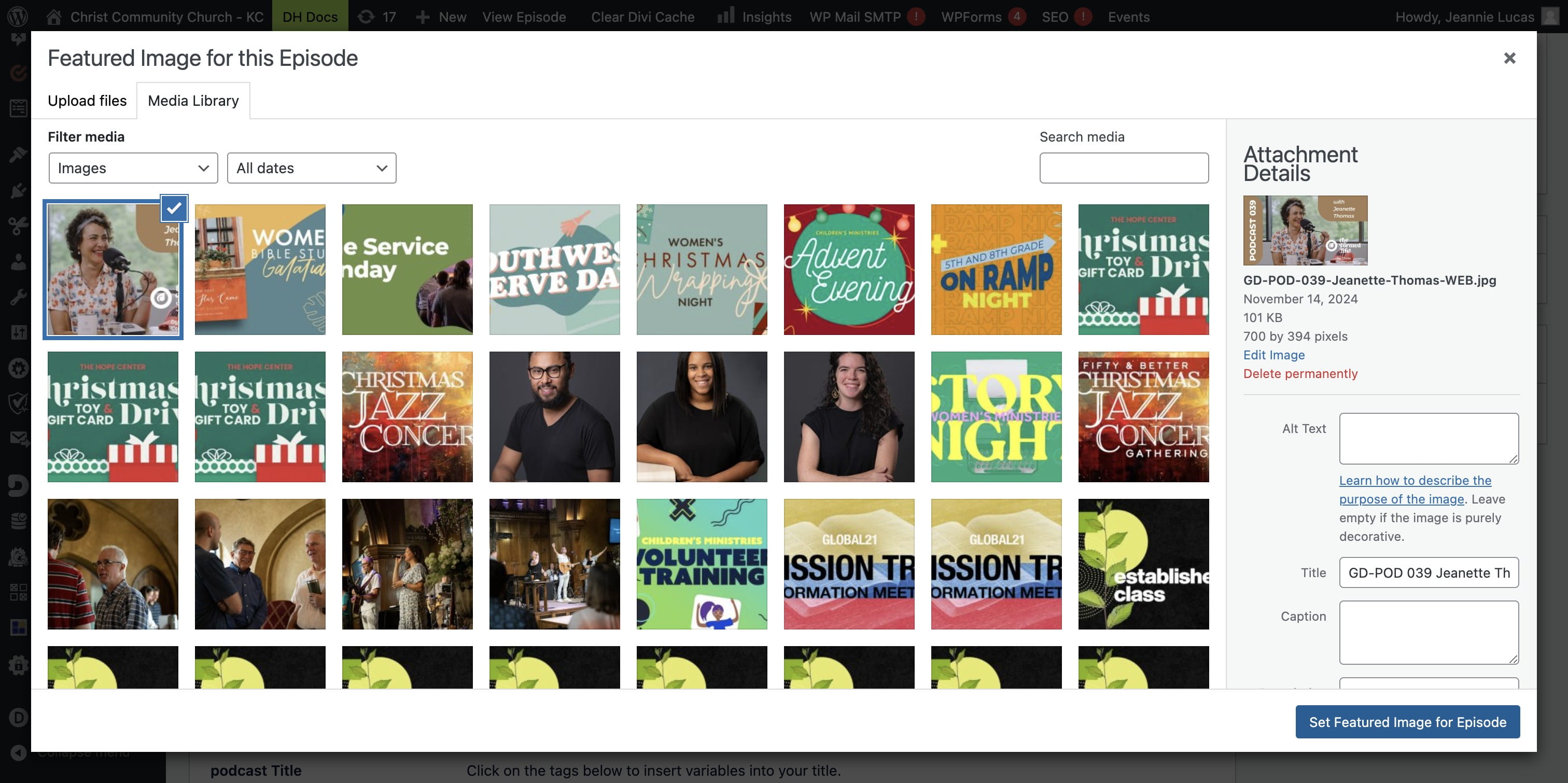Click the Edit Image link
Viewport: 1568px width, 783px height.
point(1273,355)
